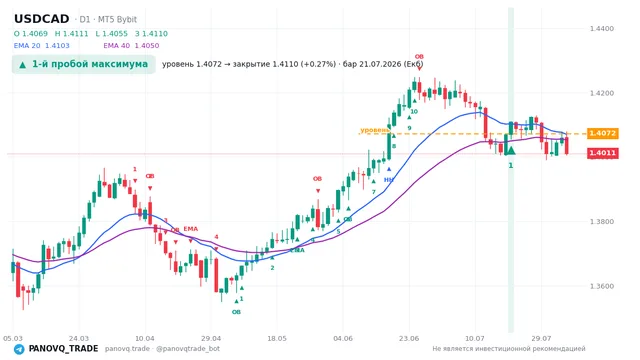The height and width of the screenshot is (360, 640).
Task: Click the 24.03 date label
Action: pyautogui.click(x=79, y=338)
